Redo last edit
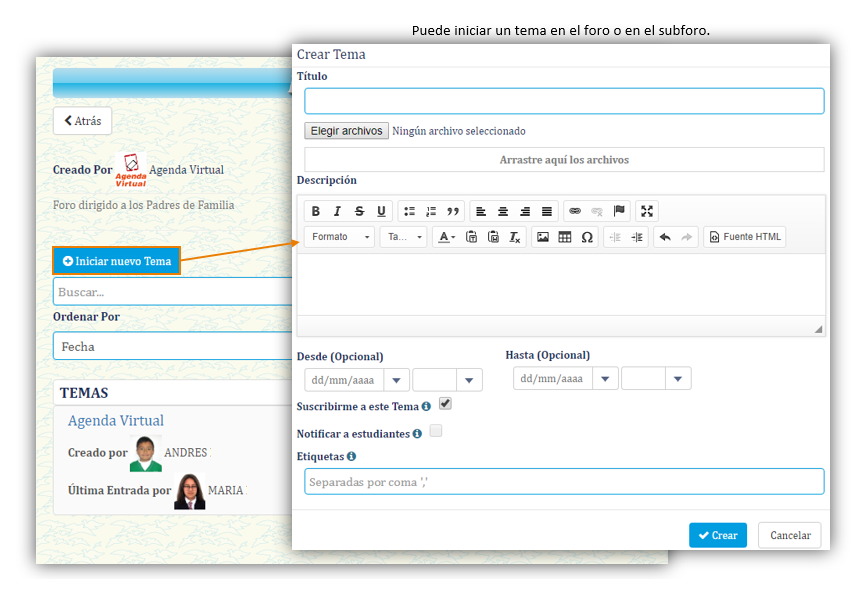This screenshot has width=868, height=610. pos(687,237)
